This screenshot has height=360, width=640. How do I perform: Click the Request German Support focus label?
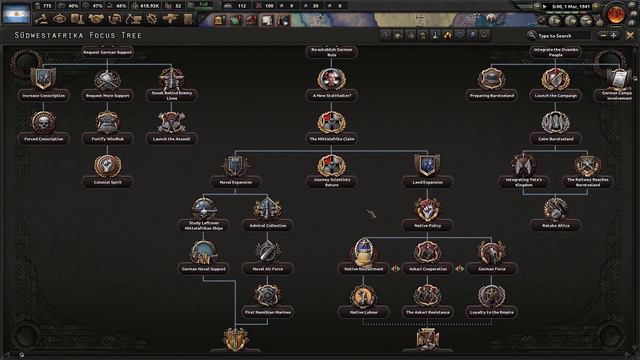[x=107, y=52]
